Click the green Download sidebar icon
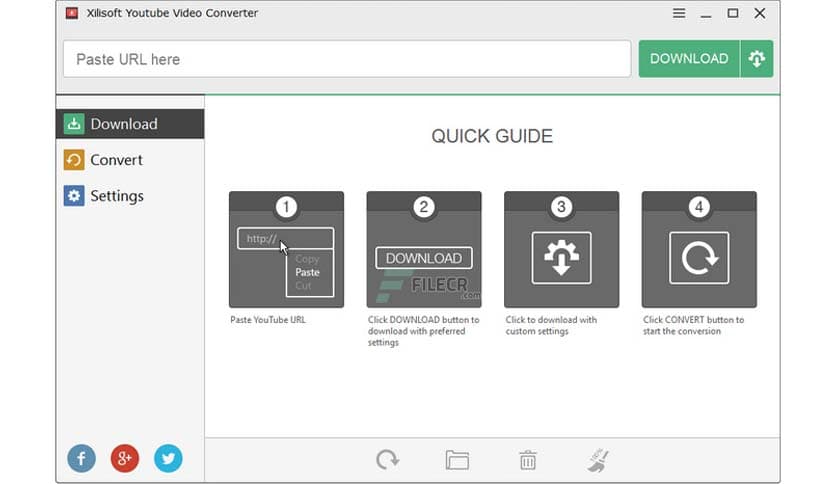 pos(74,124)
